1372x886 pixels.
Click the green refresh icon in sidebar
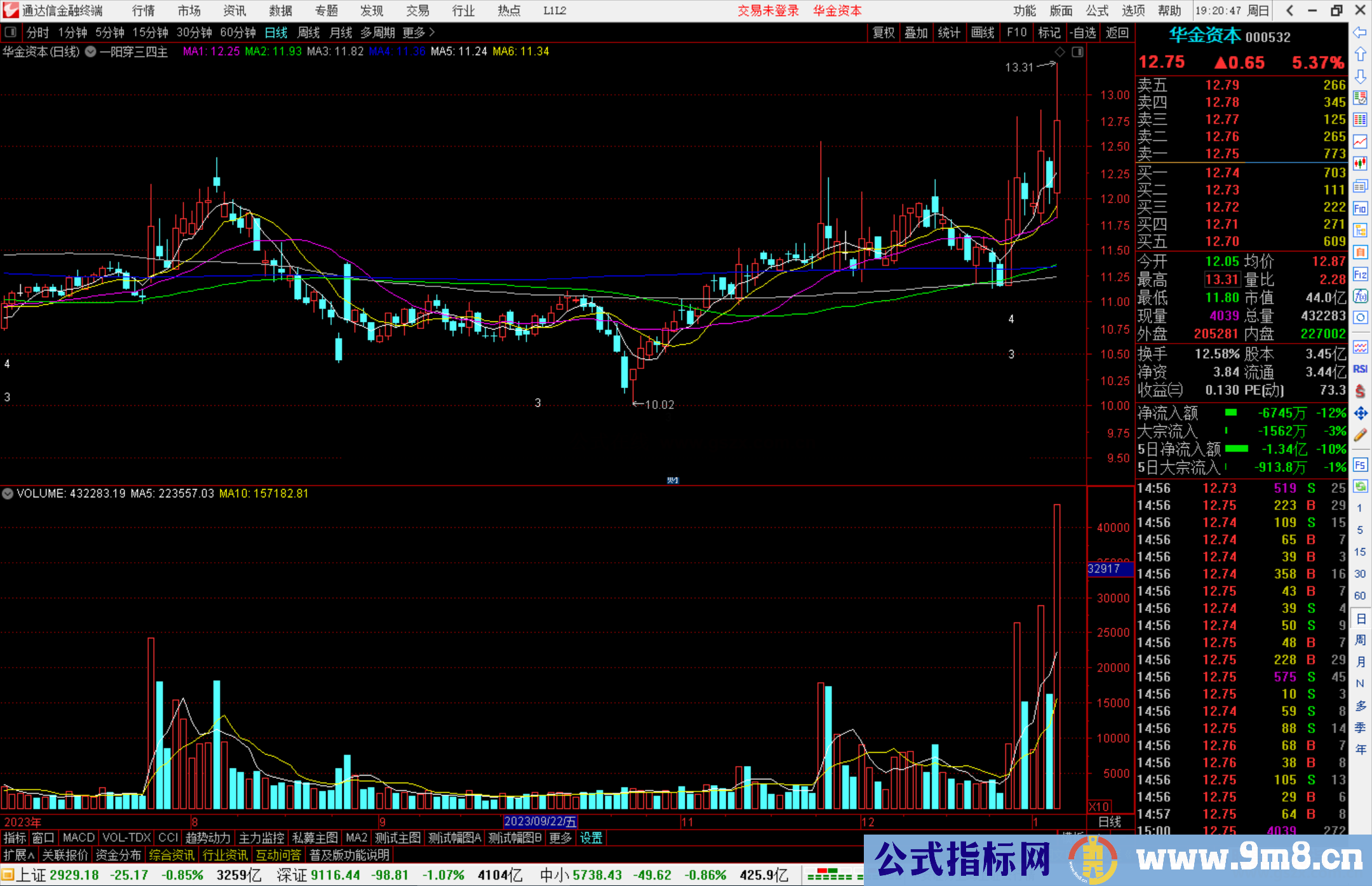click(1360, 487)
